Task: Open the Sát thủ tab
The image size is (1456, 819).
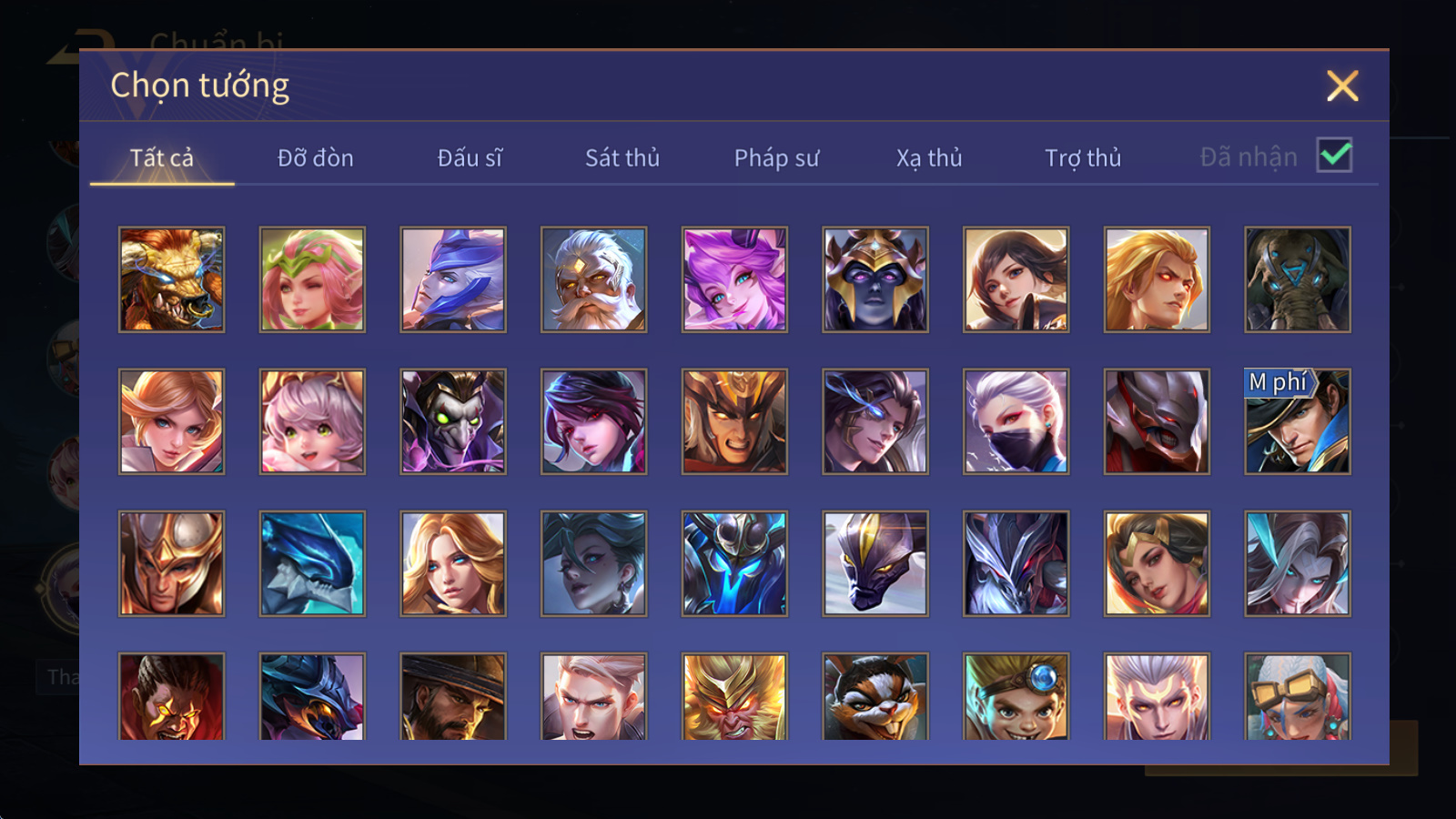Action: click(x=622, y=158)
